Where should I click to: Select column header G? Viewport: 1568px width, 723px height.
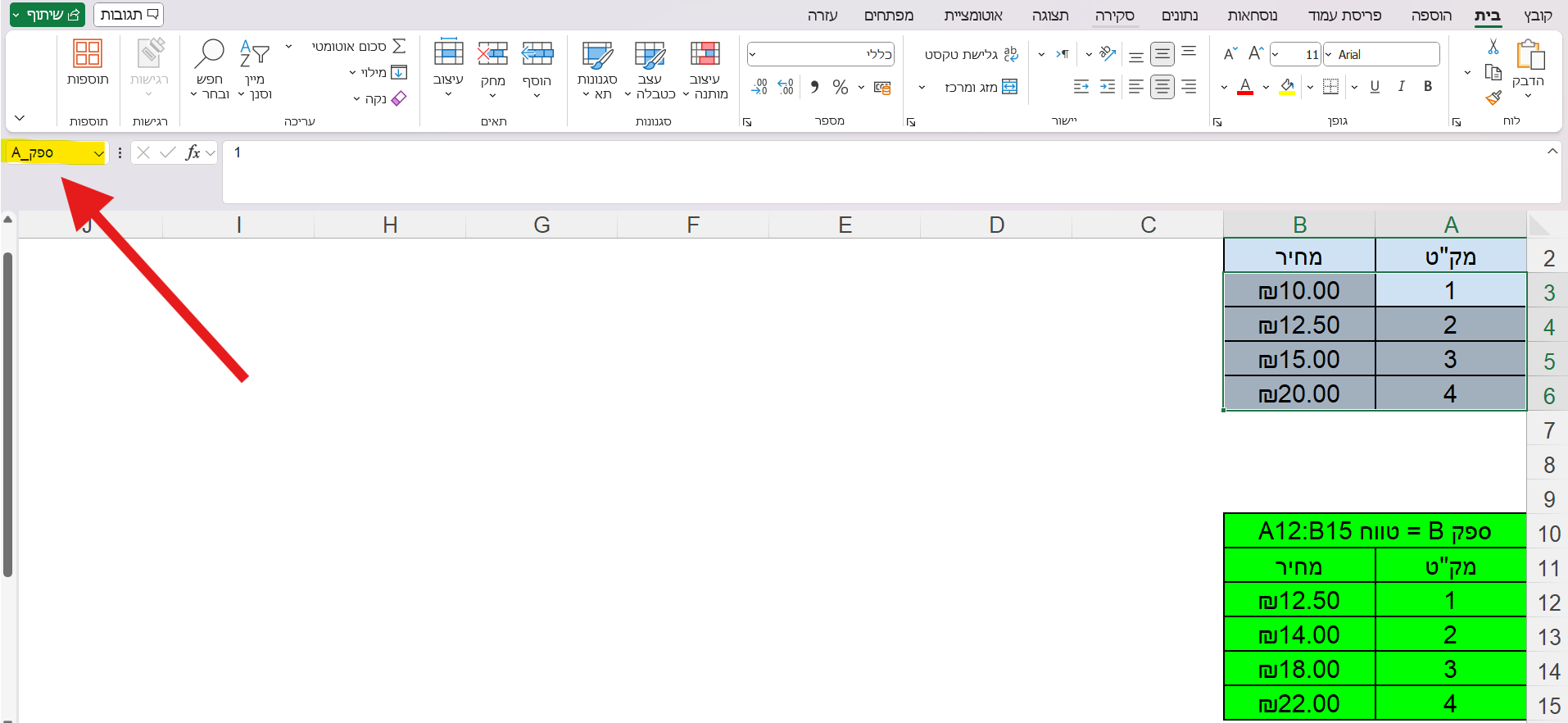point(542,225)
